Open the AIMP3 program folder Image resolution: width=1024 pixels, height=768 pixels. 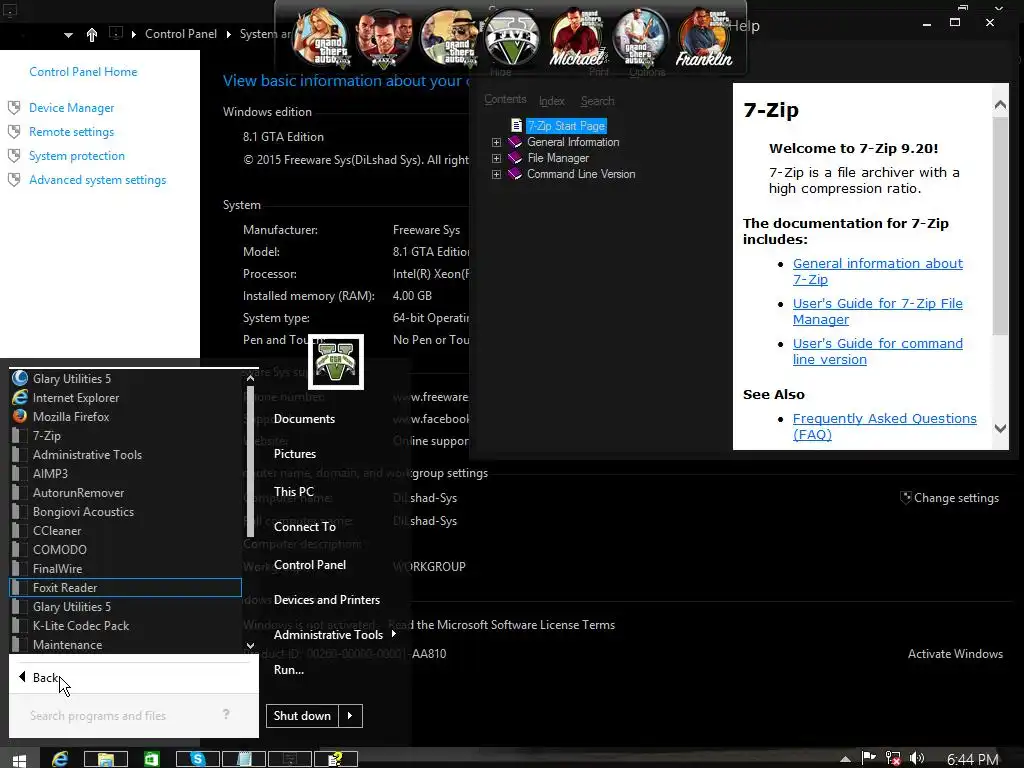[x=125, y=473]
